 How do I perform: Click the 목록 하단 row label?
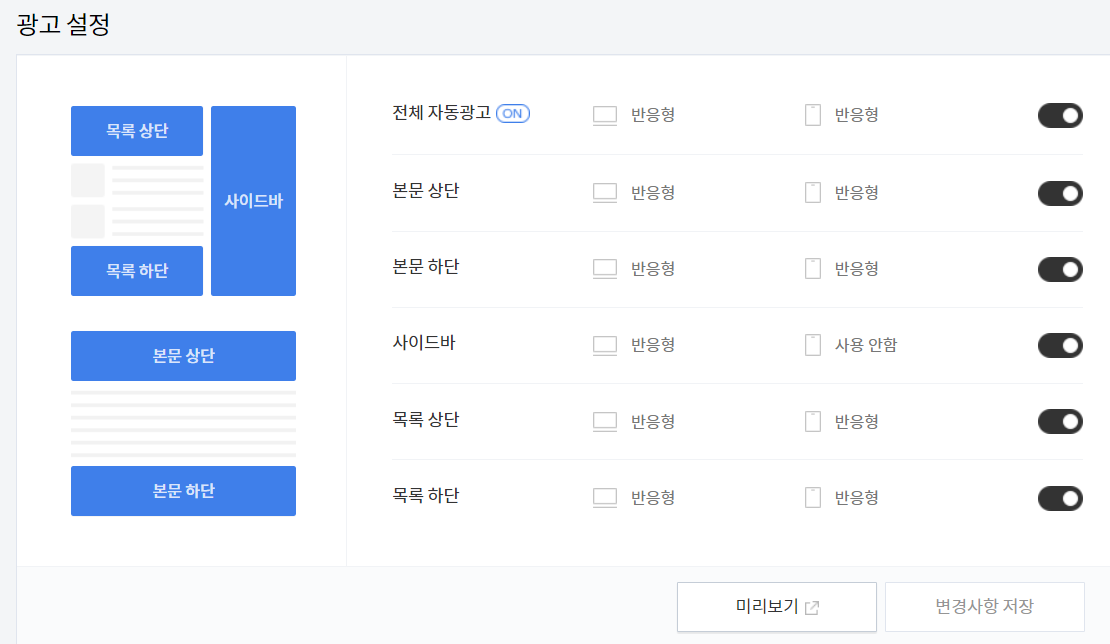coord(425,496)
